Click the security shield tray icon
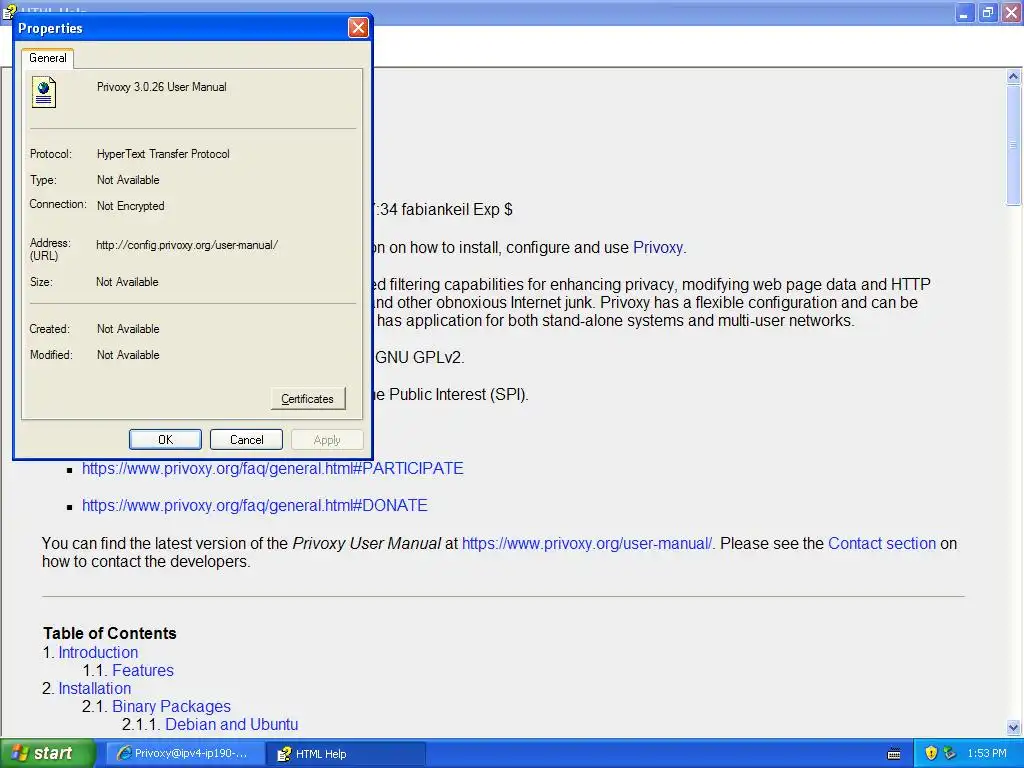Image resolution: width=1024 pixels, height=768 pixels. 931,754
